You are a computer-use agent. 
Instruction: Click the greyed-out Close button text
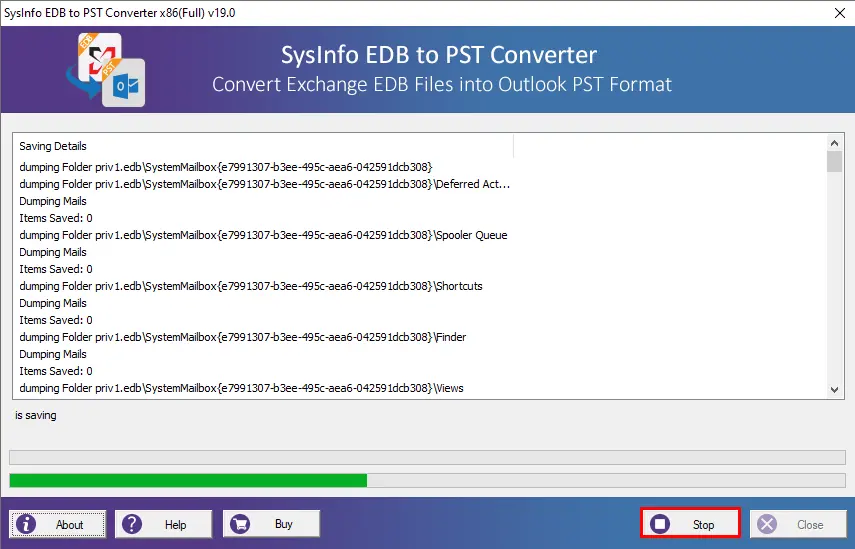pyautogui.click(x=810, y=525)
